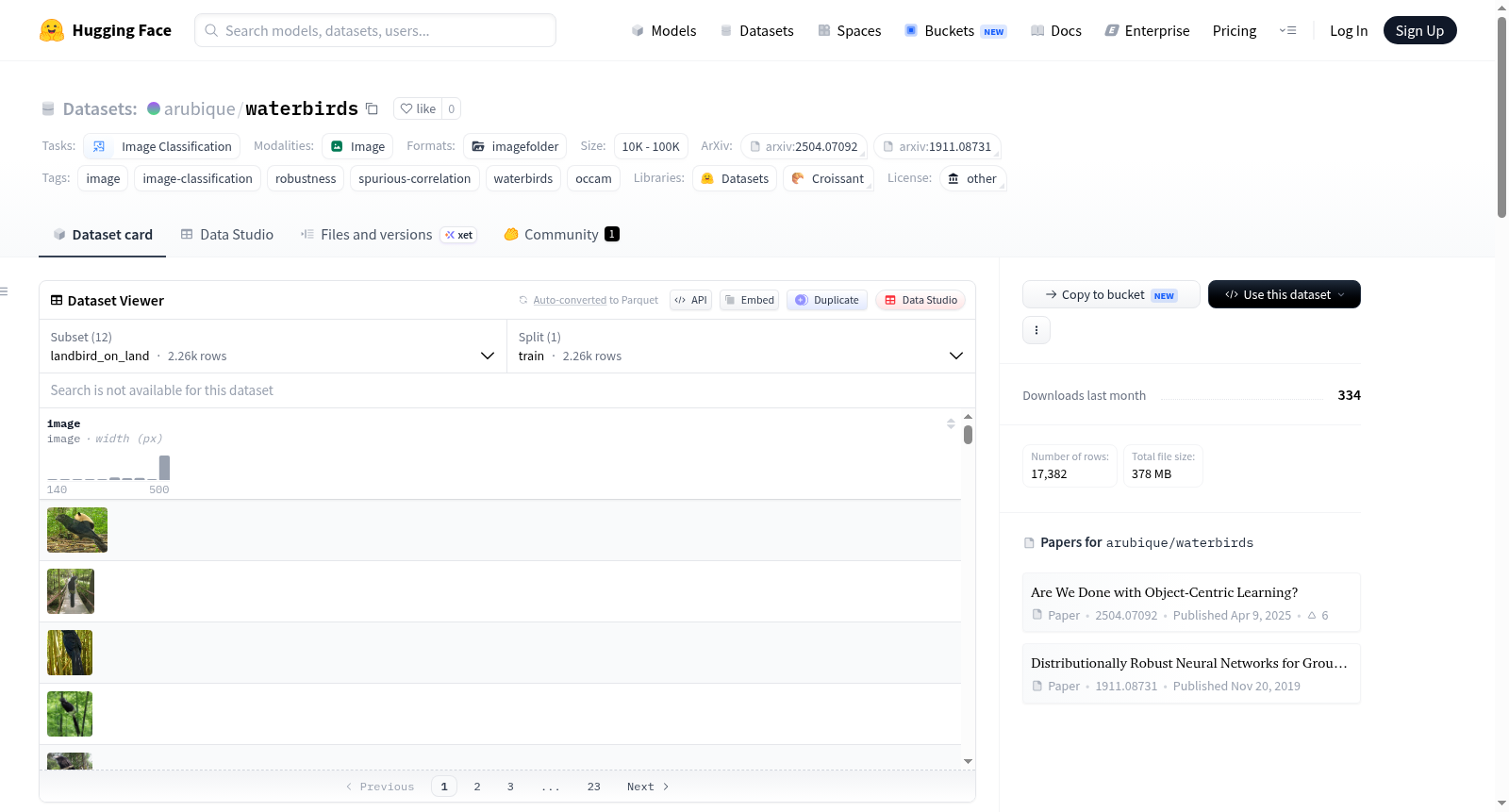Image resolution: width=1509 pixels, height=812 pixels.
Task: Open the API button in Dataset Viewer
Action: 690,300
